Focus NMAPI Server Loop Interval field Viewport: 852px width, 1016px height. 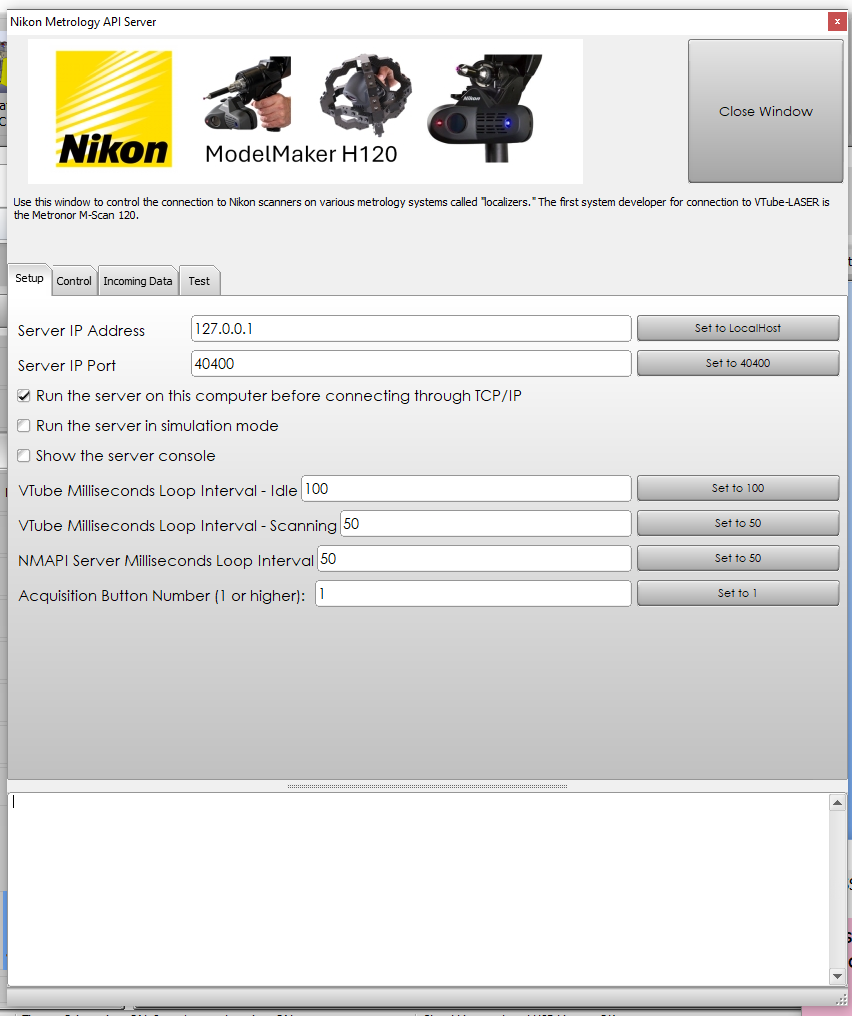474,559
